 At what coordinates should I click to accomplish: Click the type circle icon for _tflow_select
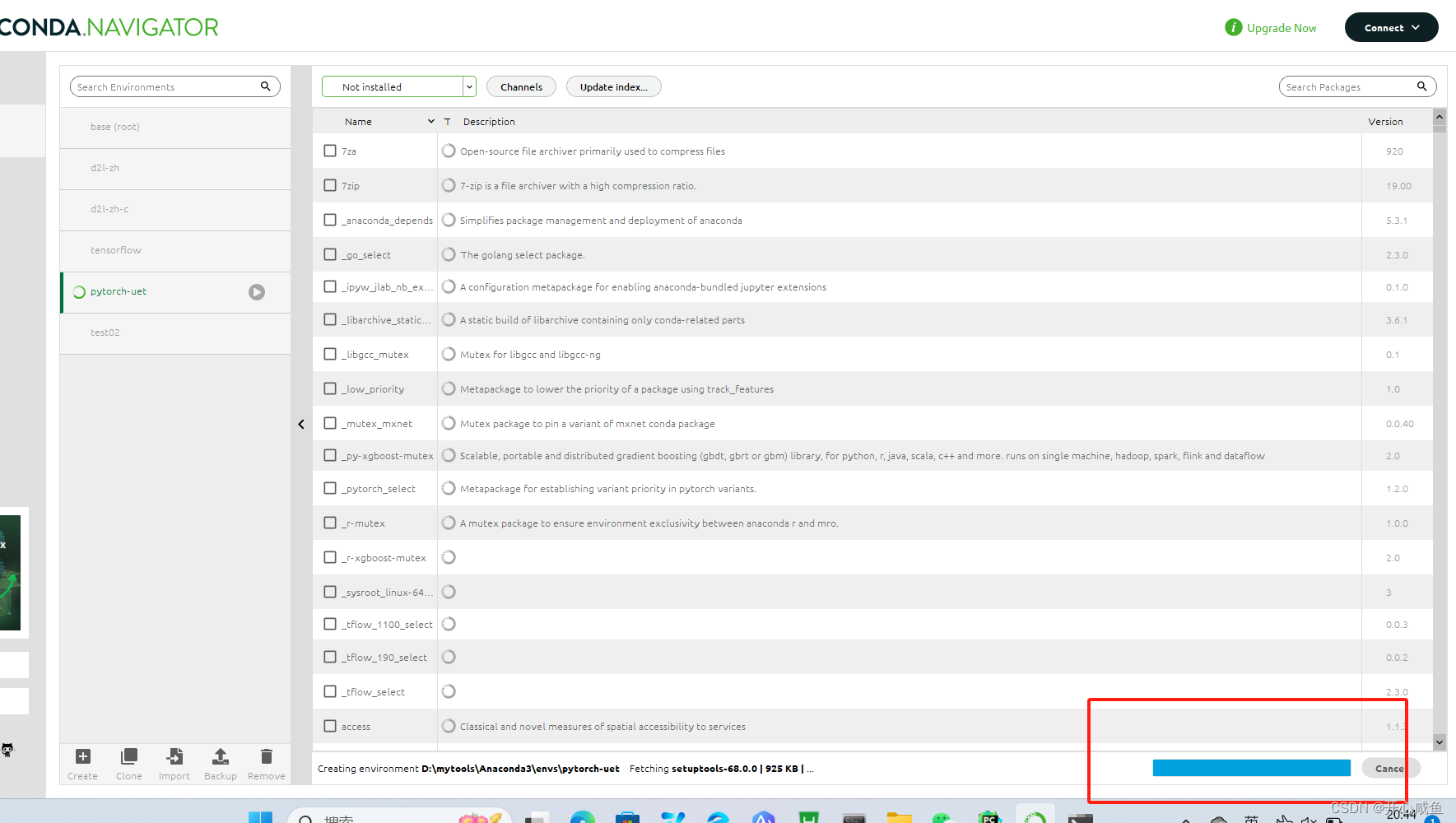pos(449,691)
